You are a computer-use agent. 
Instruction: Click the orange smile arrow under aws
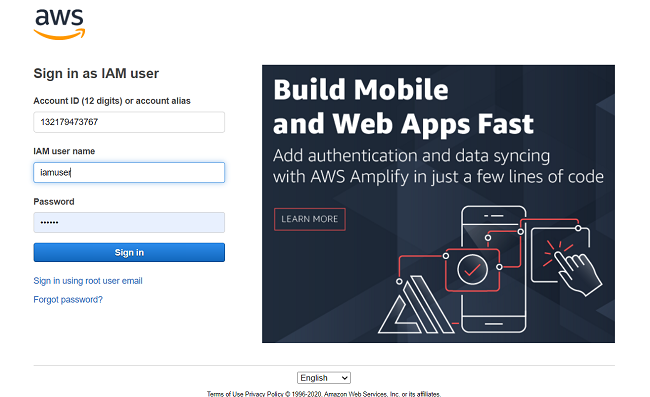(x=59, y=35)
